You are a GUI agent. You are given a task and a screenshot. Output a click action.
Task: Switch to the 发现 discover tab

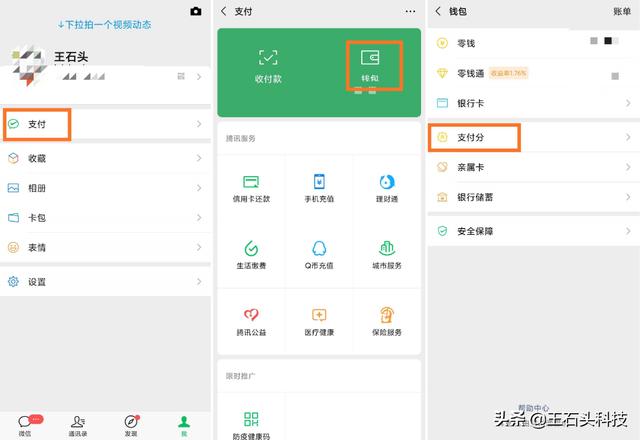tap(131, 426)
